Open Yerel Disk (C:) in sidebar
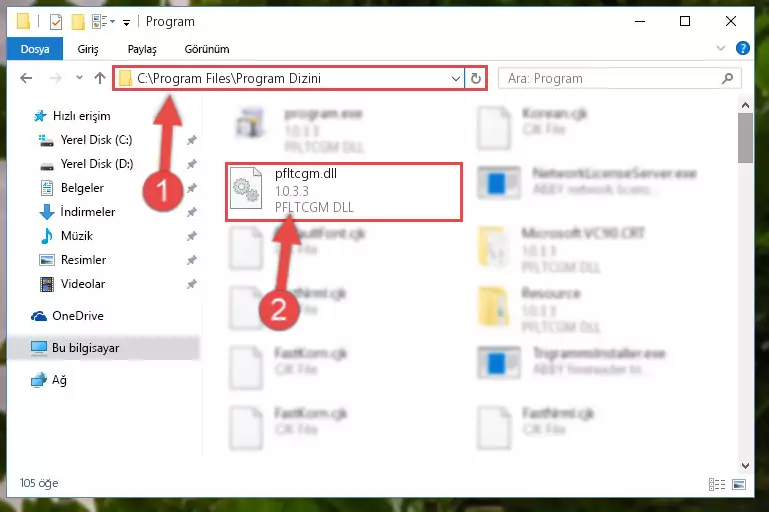Image resolution: width=769 pixels, height=512 pixels. coord(96,140)
